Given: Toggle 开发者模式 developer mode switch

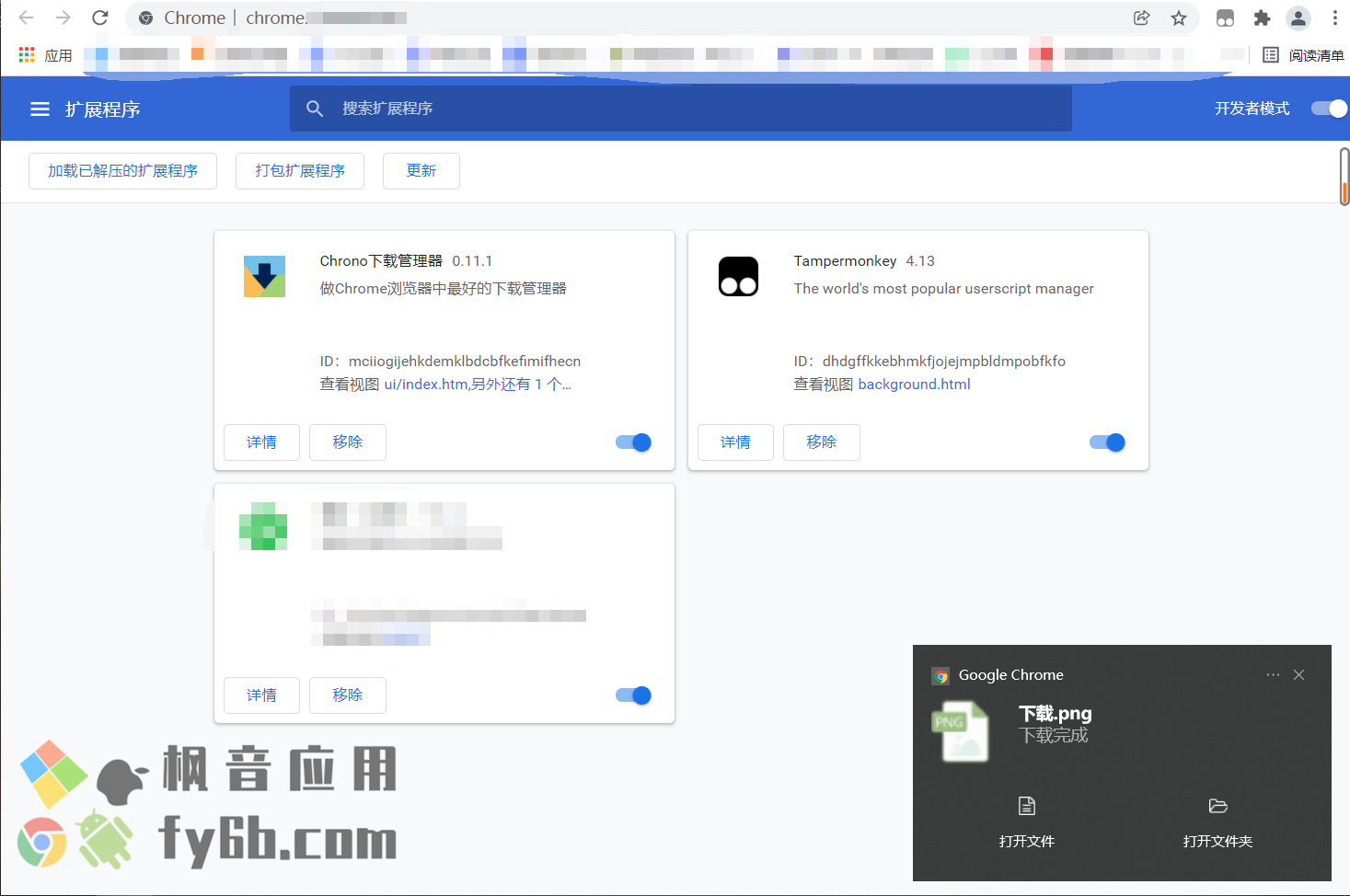Looking at the screenshot, I should tap(1329, 109).
